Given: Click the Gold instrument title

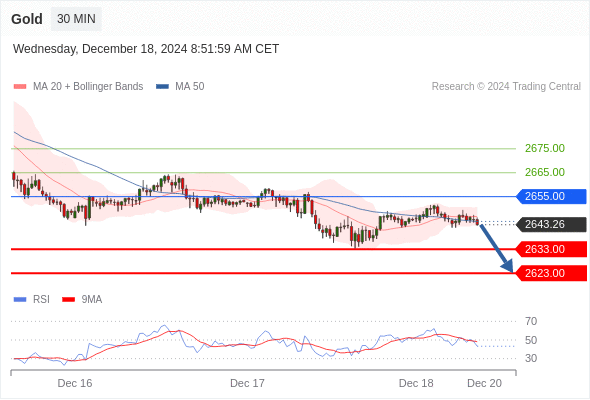Looking at the screenshot, I should click(x=27, y=19).
